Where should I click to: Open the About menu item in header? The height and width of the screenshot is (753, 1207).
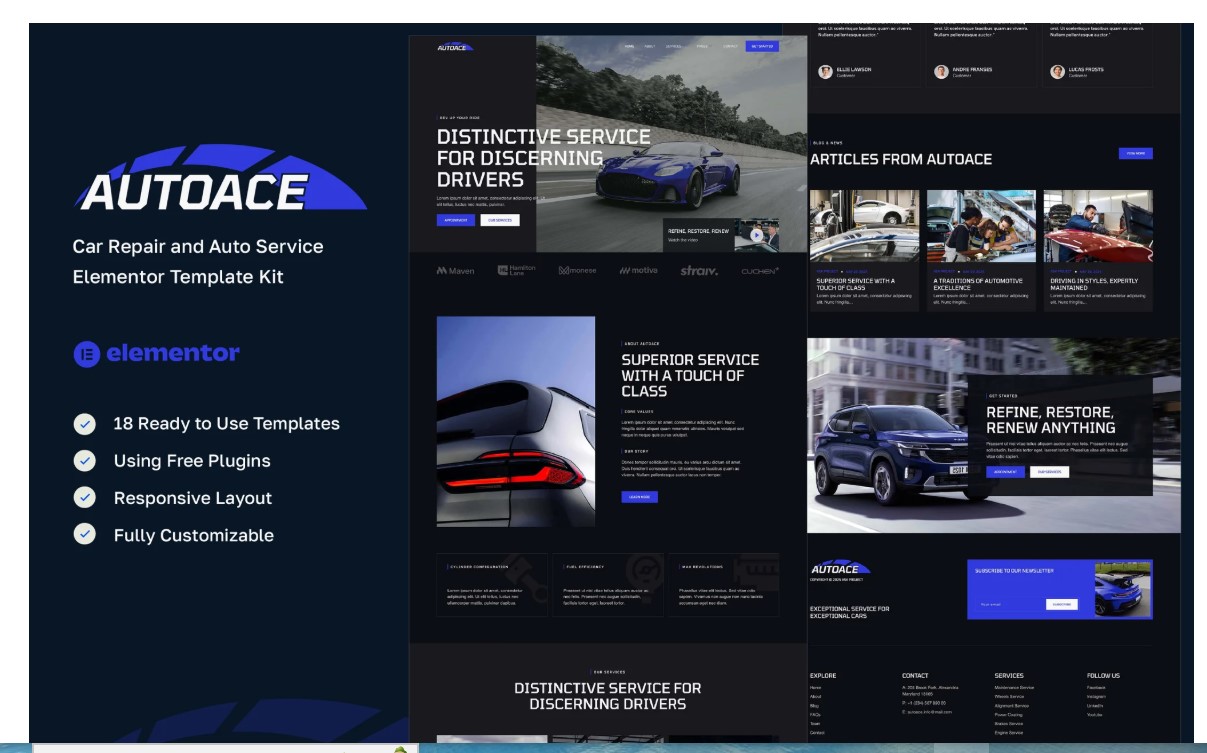point(650,46)
